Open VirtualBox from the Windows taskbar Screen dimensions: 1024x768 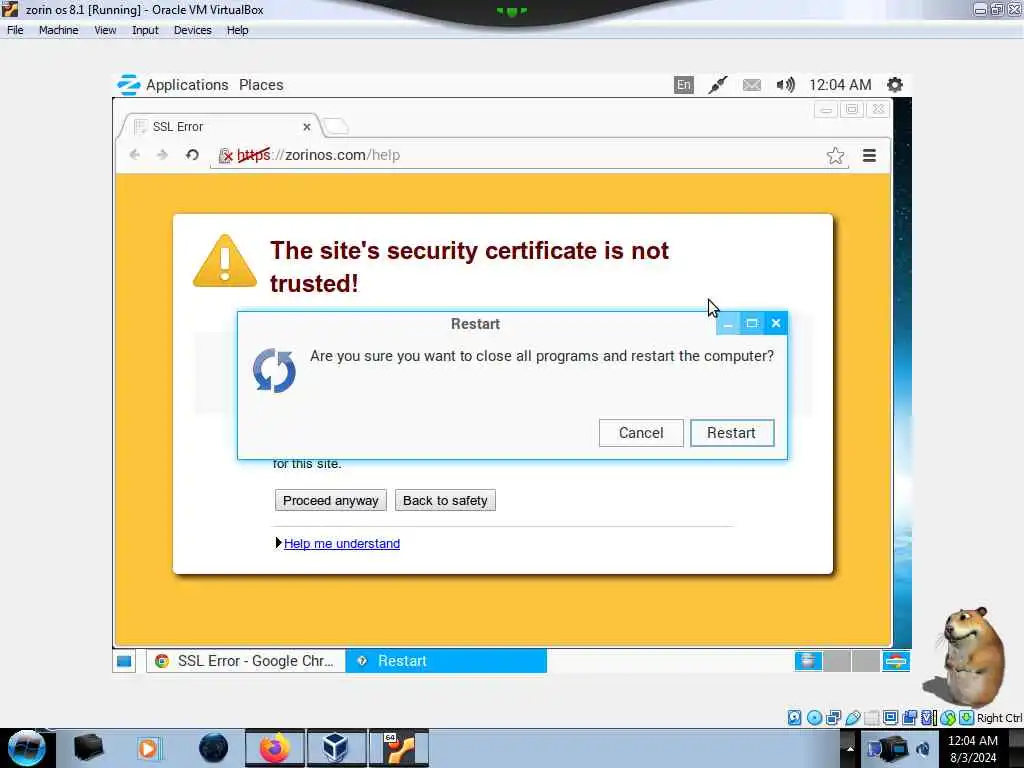pos(335,748)
